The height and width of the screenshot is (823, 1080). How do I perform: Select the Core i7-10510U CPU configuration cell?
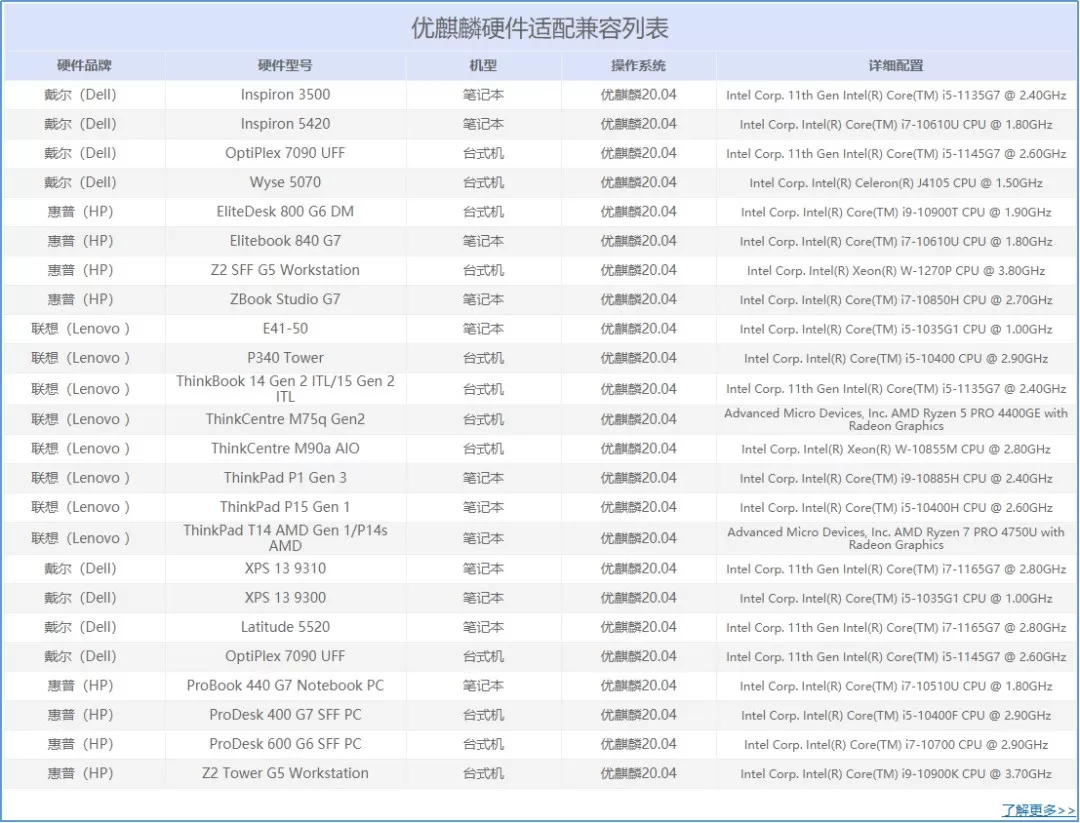[x=896, y=687]
